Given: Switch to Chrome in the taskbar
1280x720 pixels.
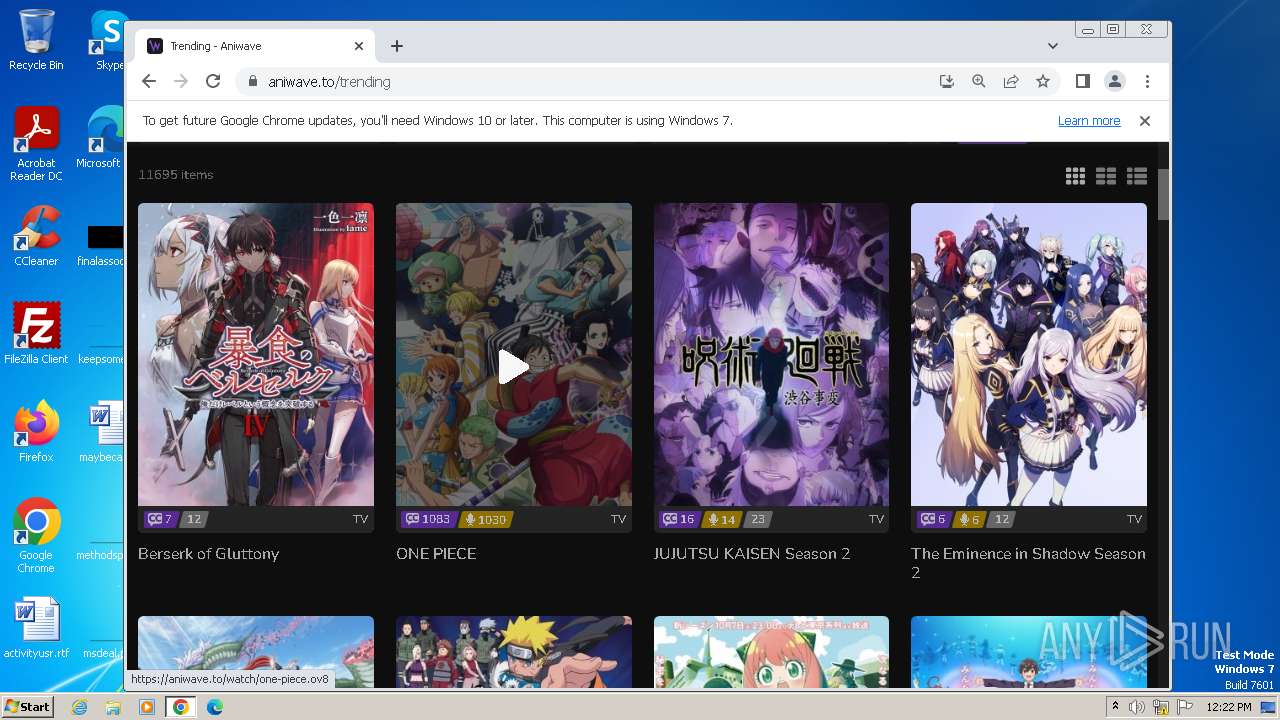Looking at the screenshot, I should 181,707.
